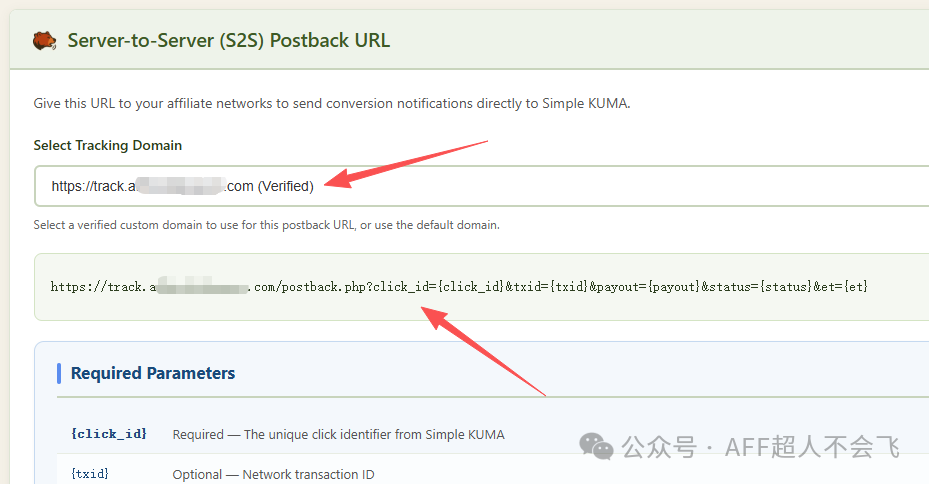
Task: Click the {click_id} parameter name
Action: [x=109, y=434]
